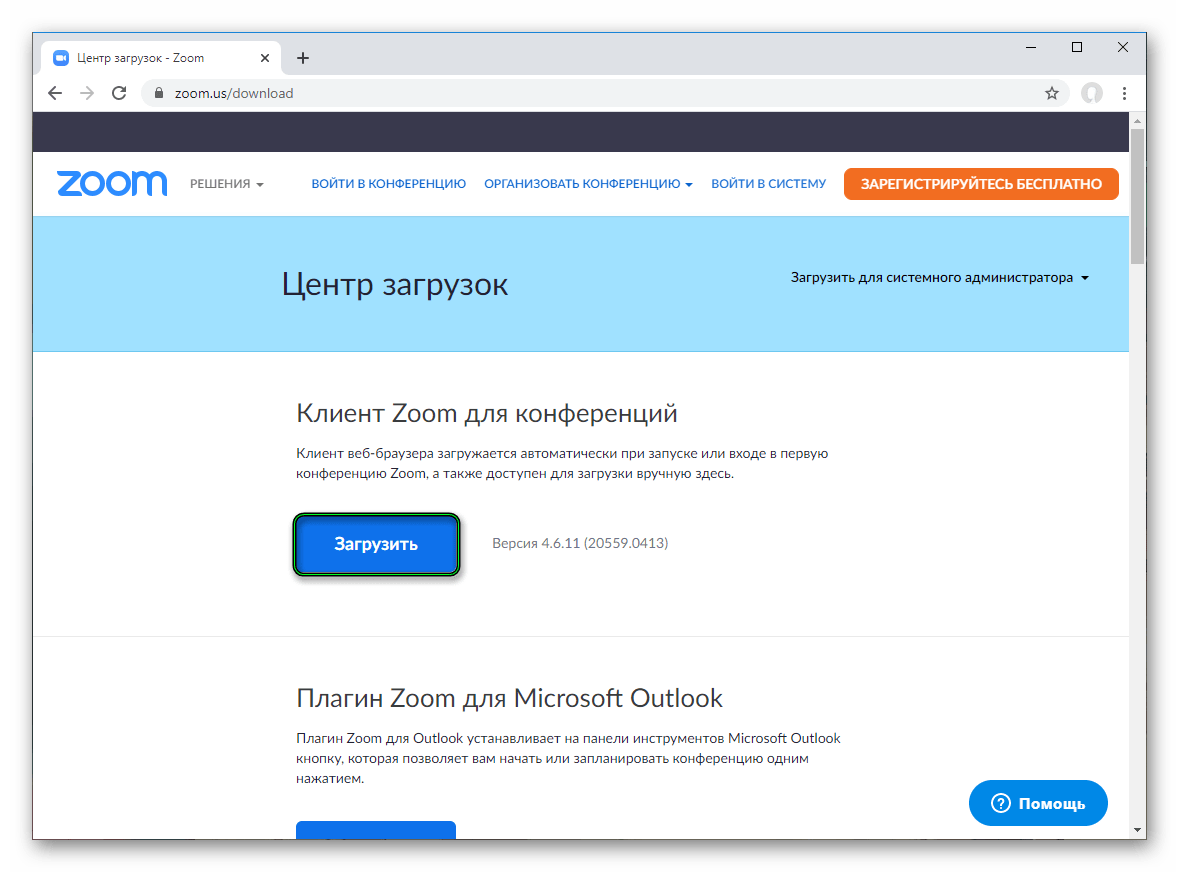
Task: Click Загрузить button for Zoom client
Action: point(376,544)
